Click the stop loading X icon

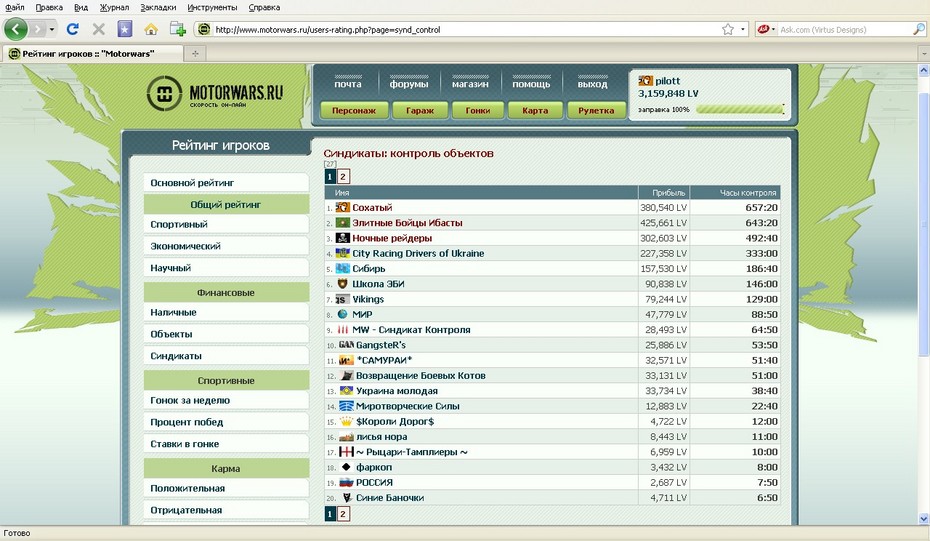point(98,29)
